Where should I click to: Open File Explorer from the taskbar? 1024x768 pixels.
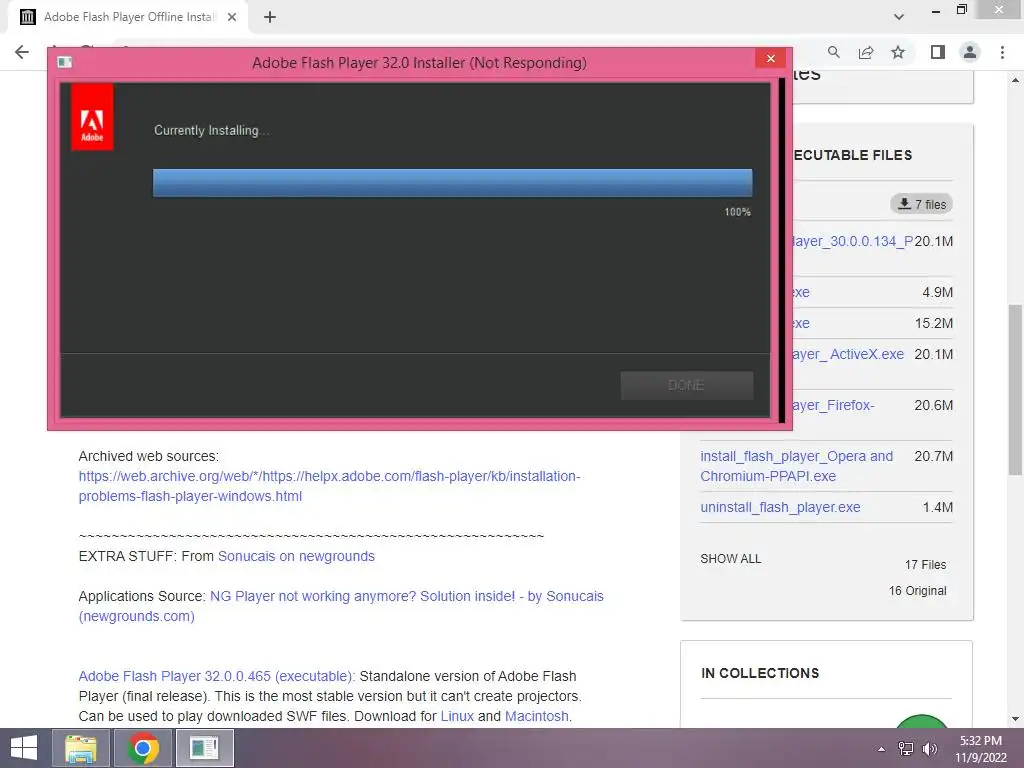(x=80, y=748)
